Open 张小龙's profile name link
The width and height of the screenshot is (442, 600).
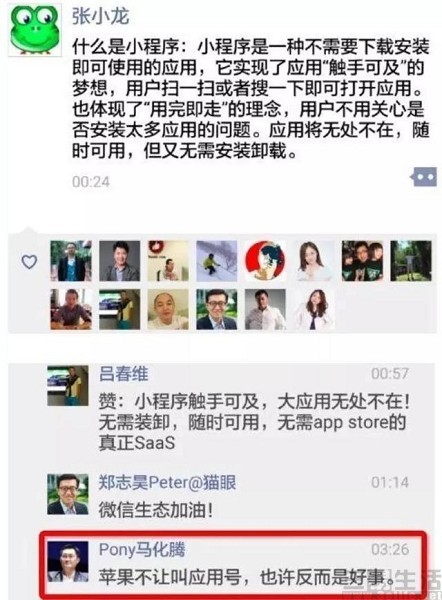click(x=101, y=16)
